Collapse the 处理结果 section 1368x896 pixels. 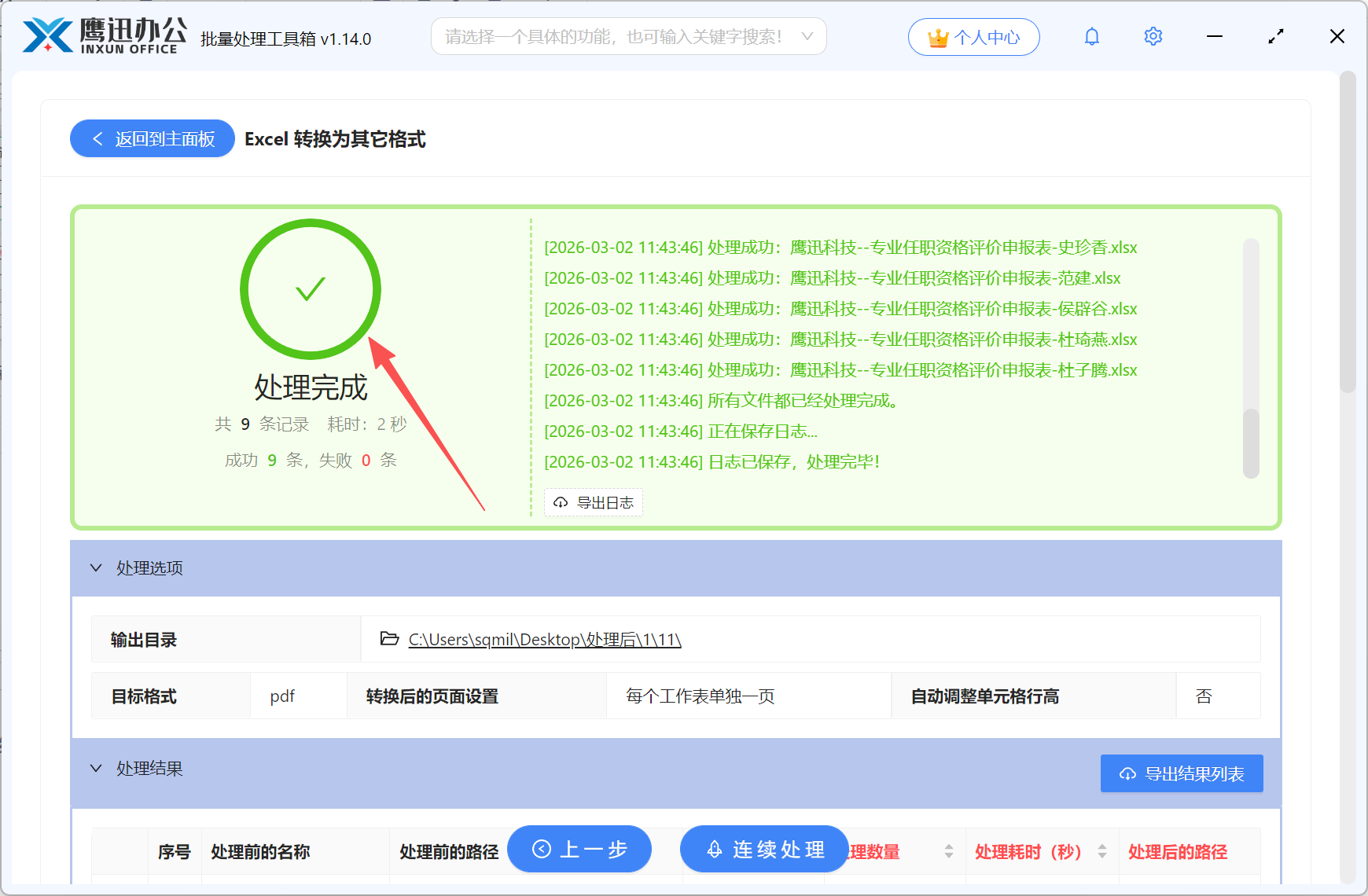tap(96, 768)
